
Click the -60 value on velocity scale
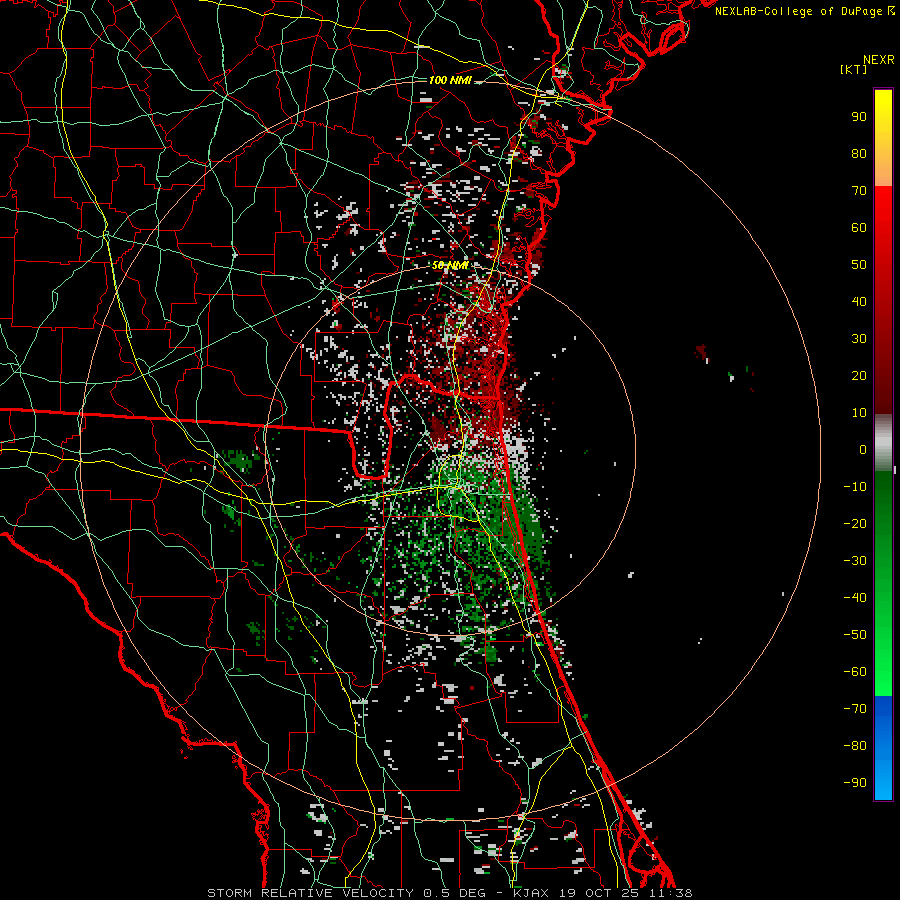[x=855, y=672]
